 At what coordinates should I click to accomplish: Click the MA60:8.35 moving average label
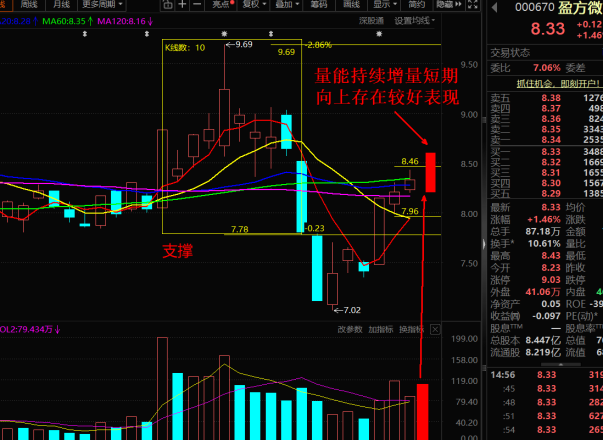68,21
